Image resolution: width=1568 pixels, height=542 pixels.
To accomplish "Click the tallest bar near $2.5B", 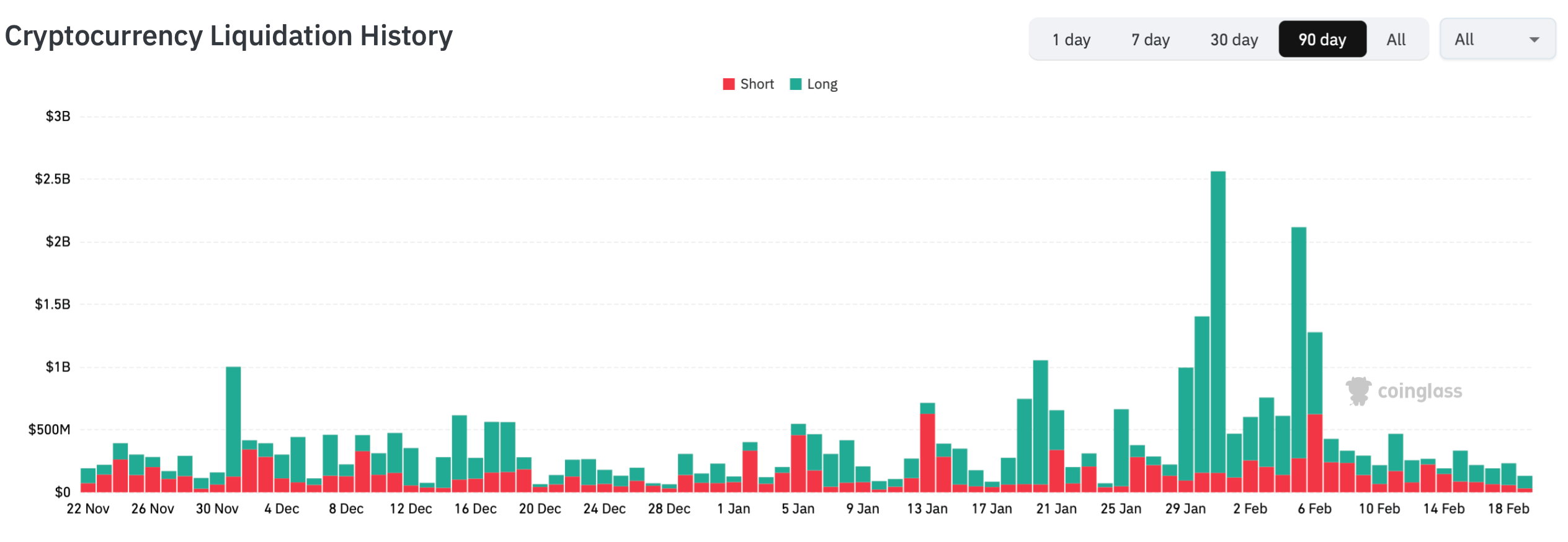I will point(1218,310).
